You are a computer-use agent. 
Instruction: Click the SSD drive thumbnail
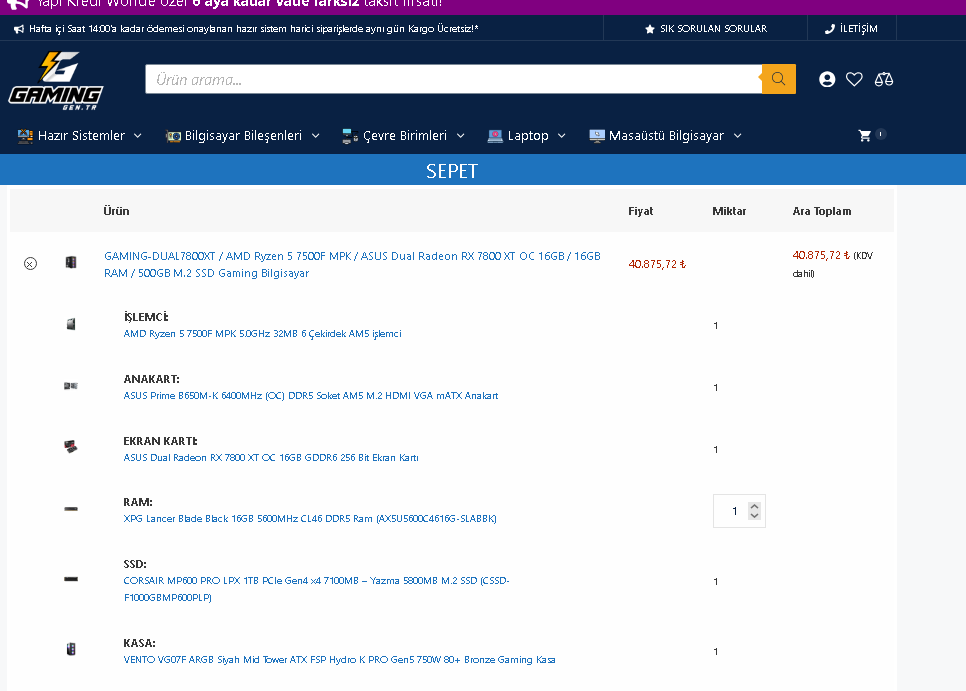pyautogui.click(x=71, y=579)
